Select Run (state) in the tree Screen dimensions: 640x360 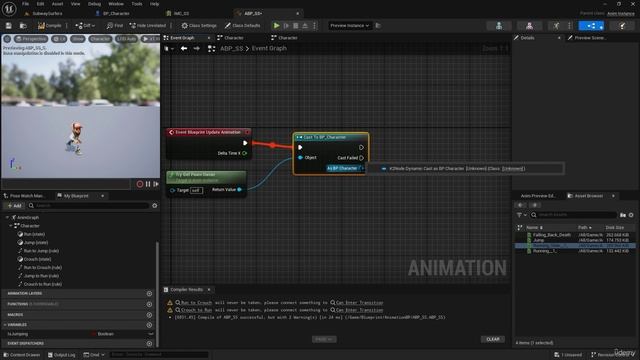pyautogui.click(x=34, y=234)
